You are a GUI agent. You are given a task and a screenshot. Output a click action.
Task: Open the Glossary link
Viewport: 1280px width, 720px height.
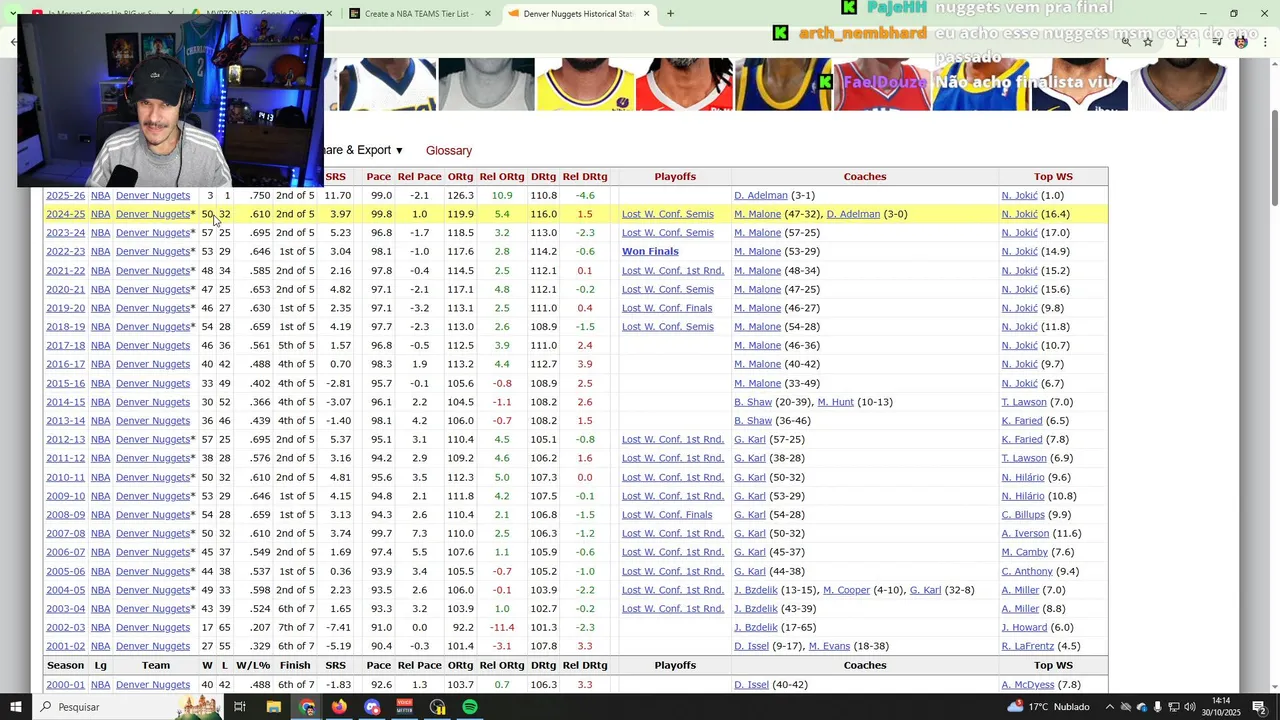click(x=449, y=150)
